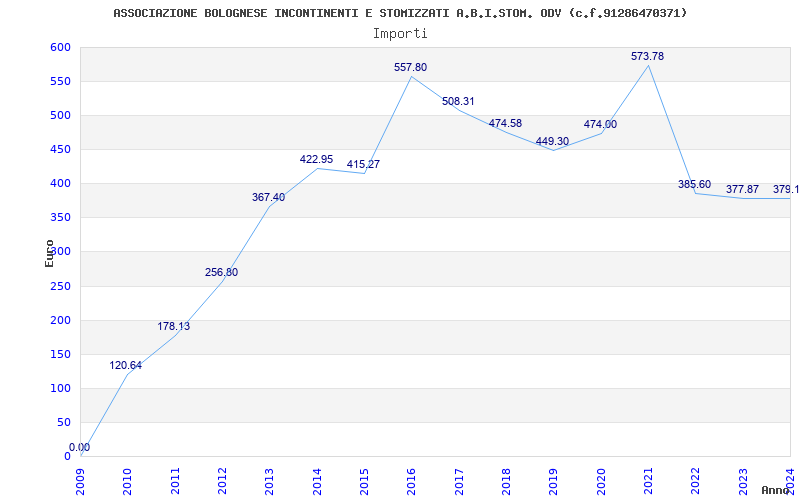Click the 'Anno' x-axis title
The width and height of the screenshot is (800, 500).
click(775, 490)
